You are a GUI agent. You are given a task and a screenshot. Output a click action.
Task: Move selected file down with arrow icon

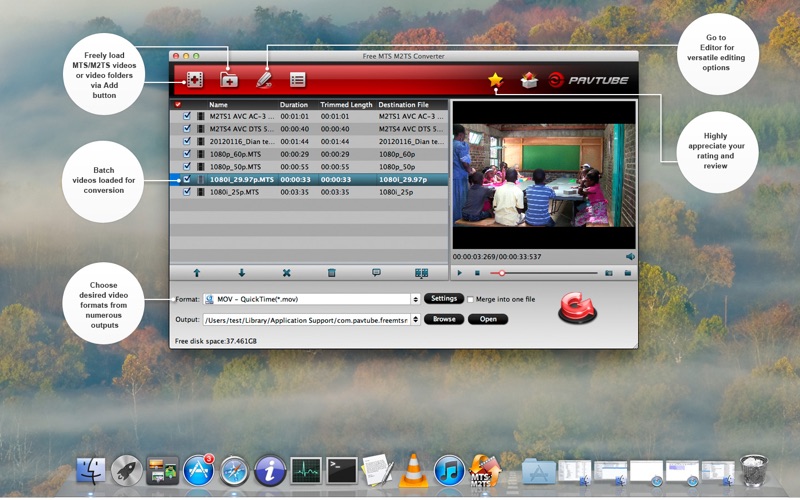coord(242,273)
